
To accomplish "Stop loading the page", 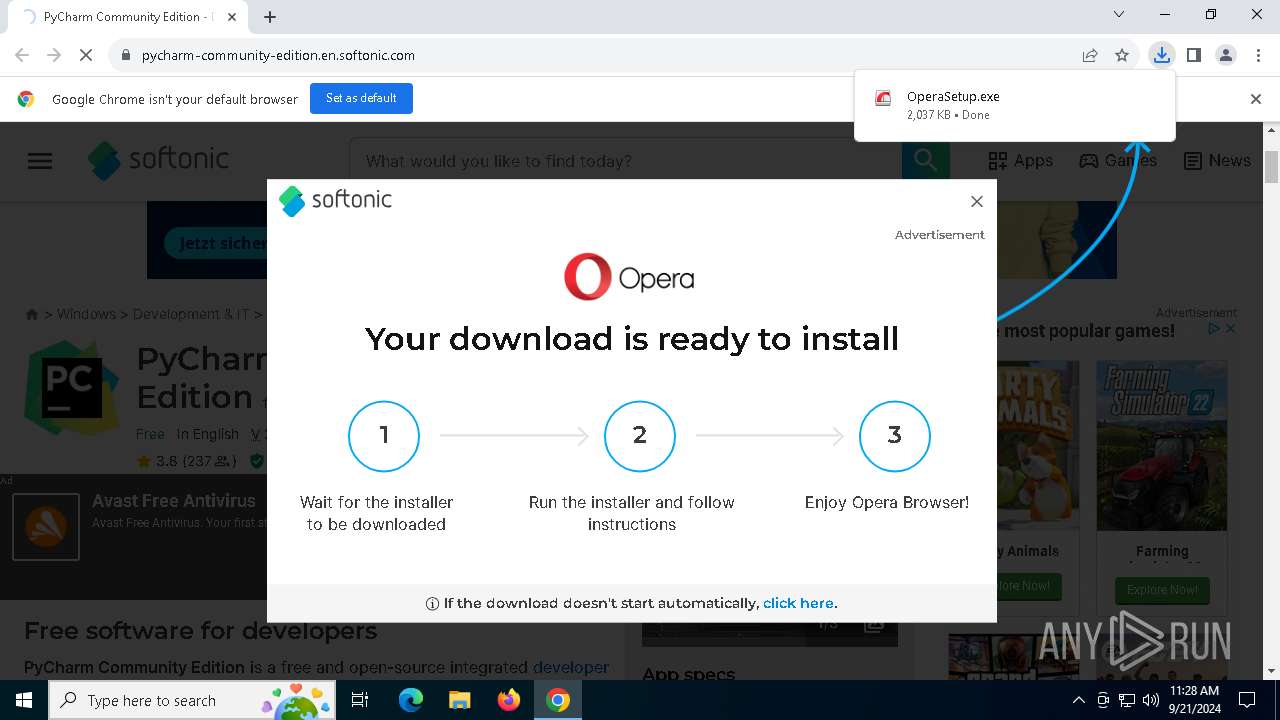I will [x=86, y=55].
